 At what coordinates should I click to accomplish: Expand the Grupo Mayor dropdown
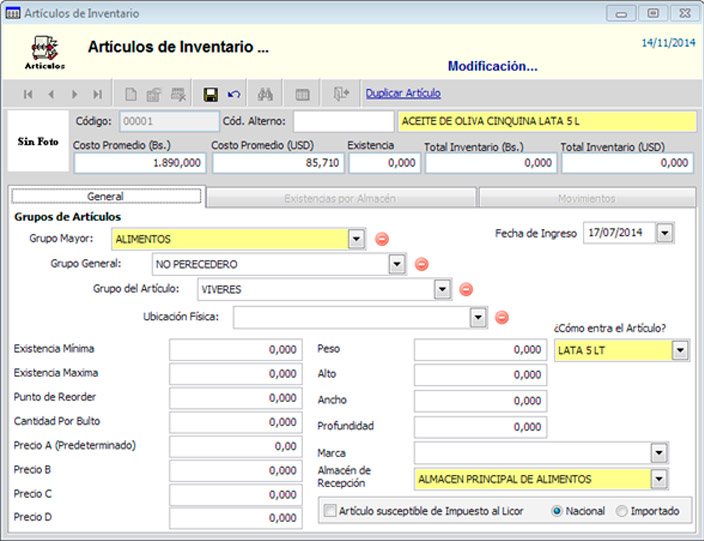(357, 239)
